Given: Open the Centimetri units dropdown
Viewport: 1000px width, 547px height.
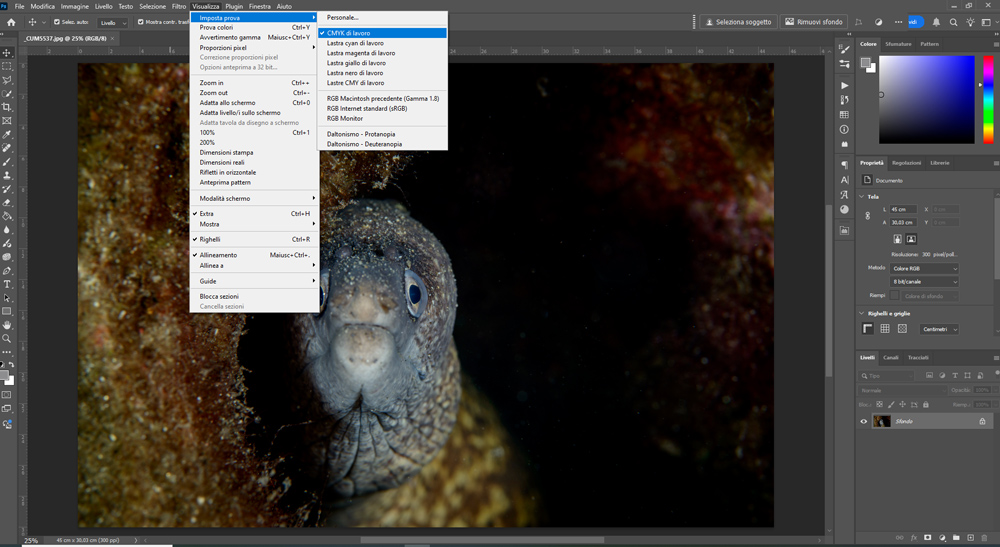Looking at the screenshot, I should pyautogui.click(x=939, y=329).
